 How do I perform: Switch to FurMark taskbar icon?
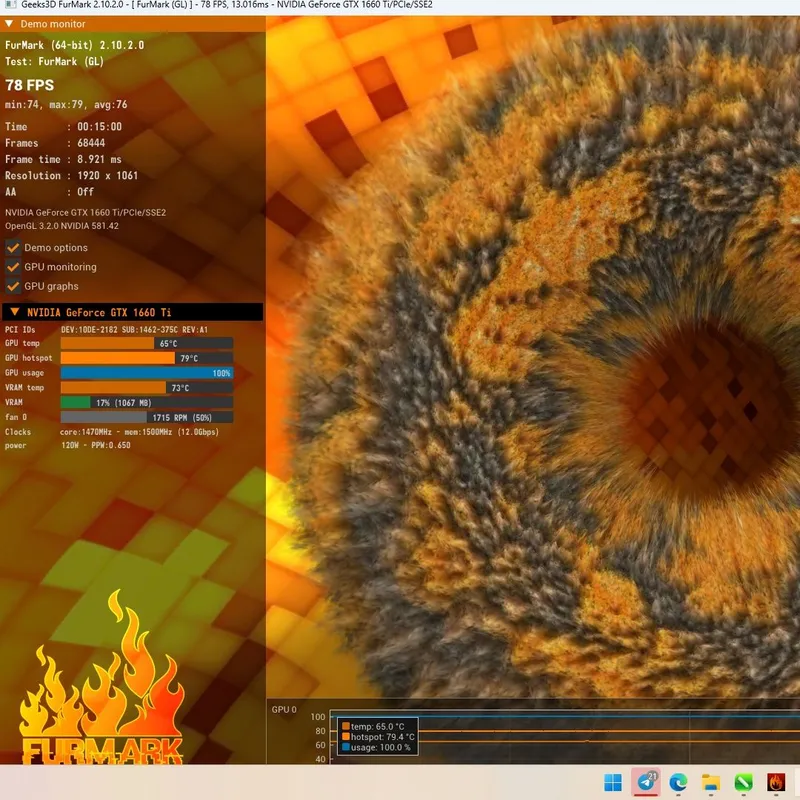tap(776, 782)
